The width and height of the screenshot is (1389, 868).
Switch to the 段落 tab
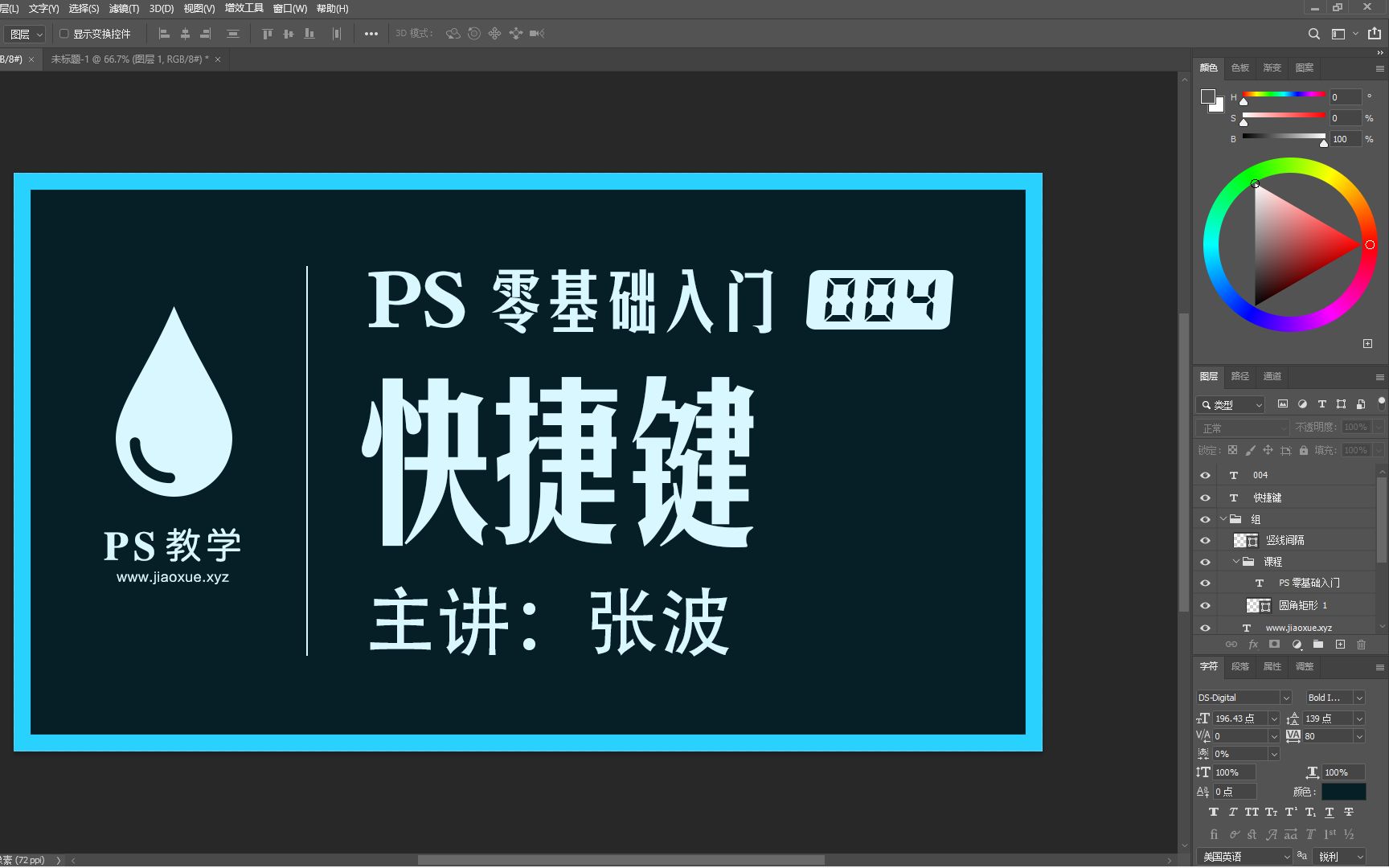pos(1240,666)
